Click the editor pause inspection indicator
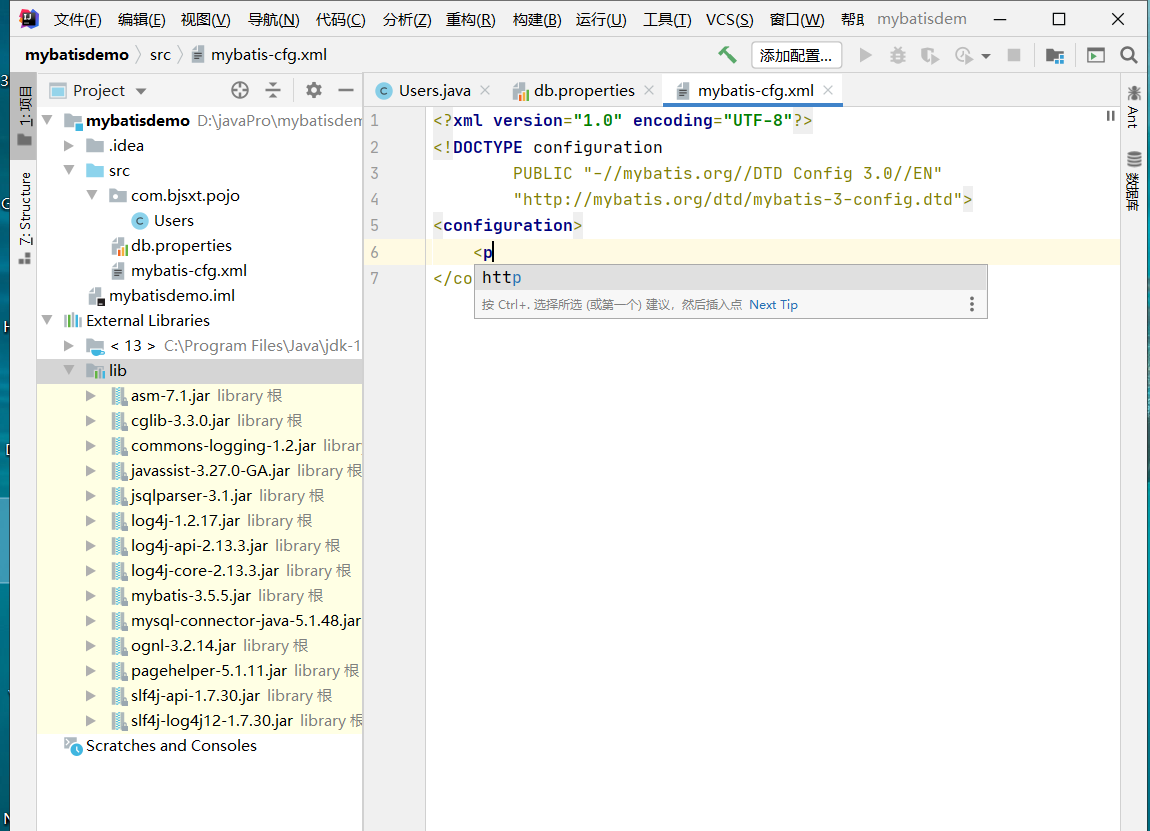Image resolution: width=1150 pixels, height=831 pixels. point(1110,116)
